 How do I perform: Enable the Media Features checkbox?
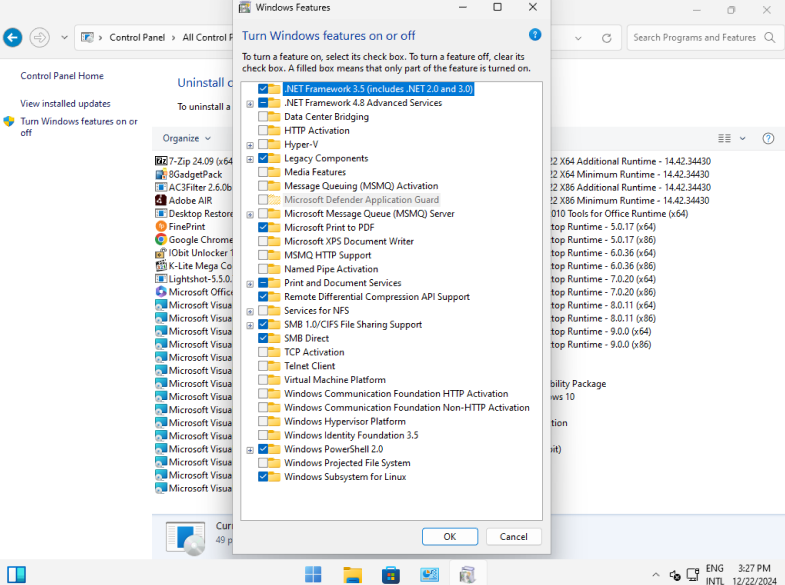[263, 172]
